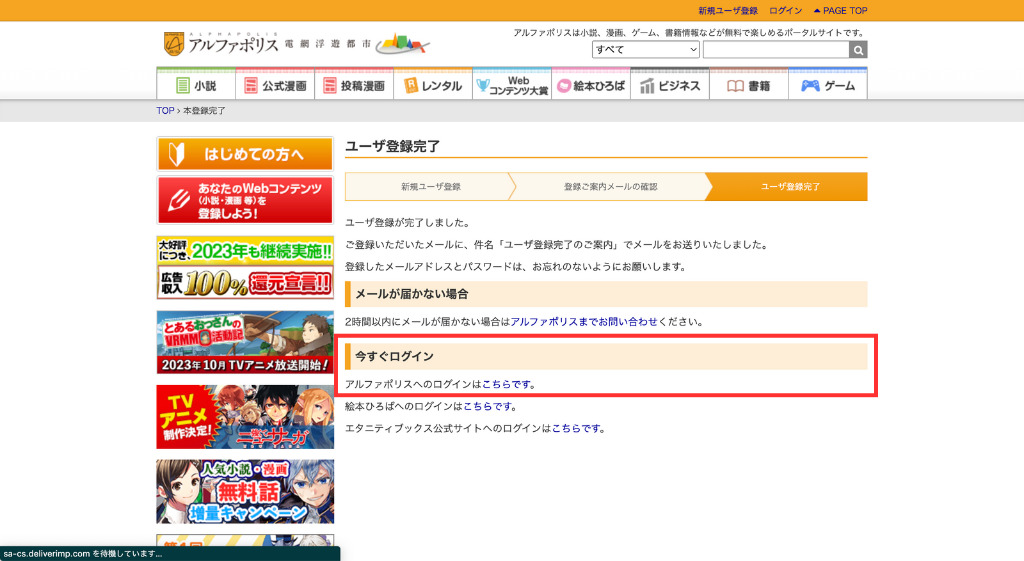Click the あなたのWebコンテンツを登録しよう red banner

(245, 200)
